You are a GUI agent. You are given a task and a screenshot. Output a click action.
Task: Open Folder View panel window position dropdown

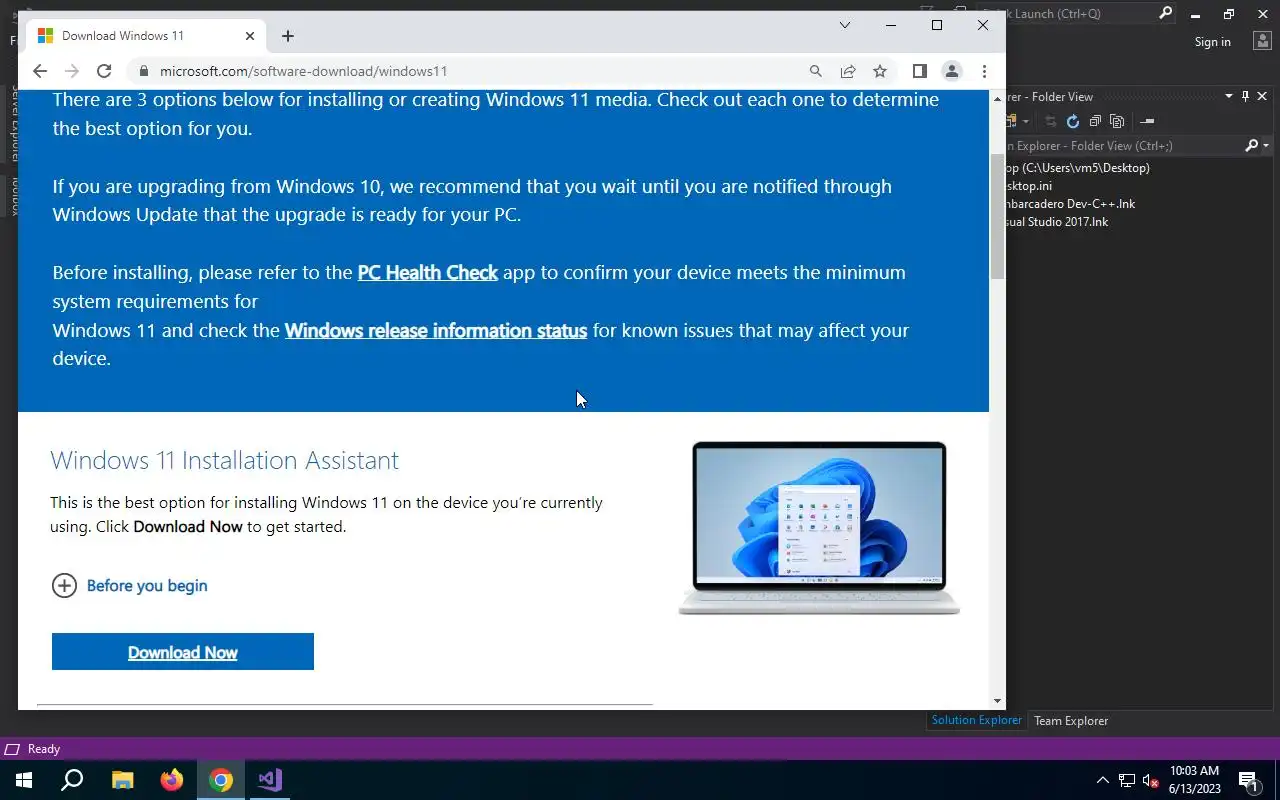coord(1229,96)
